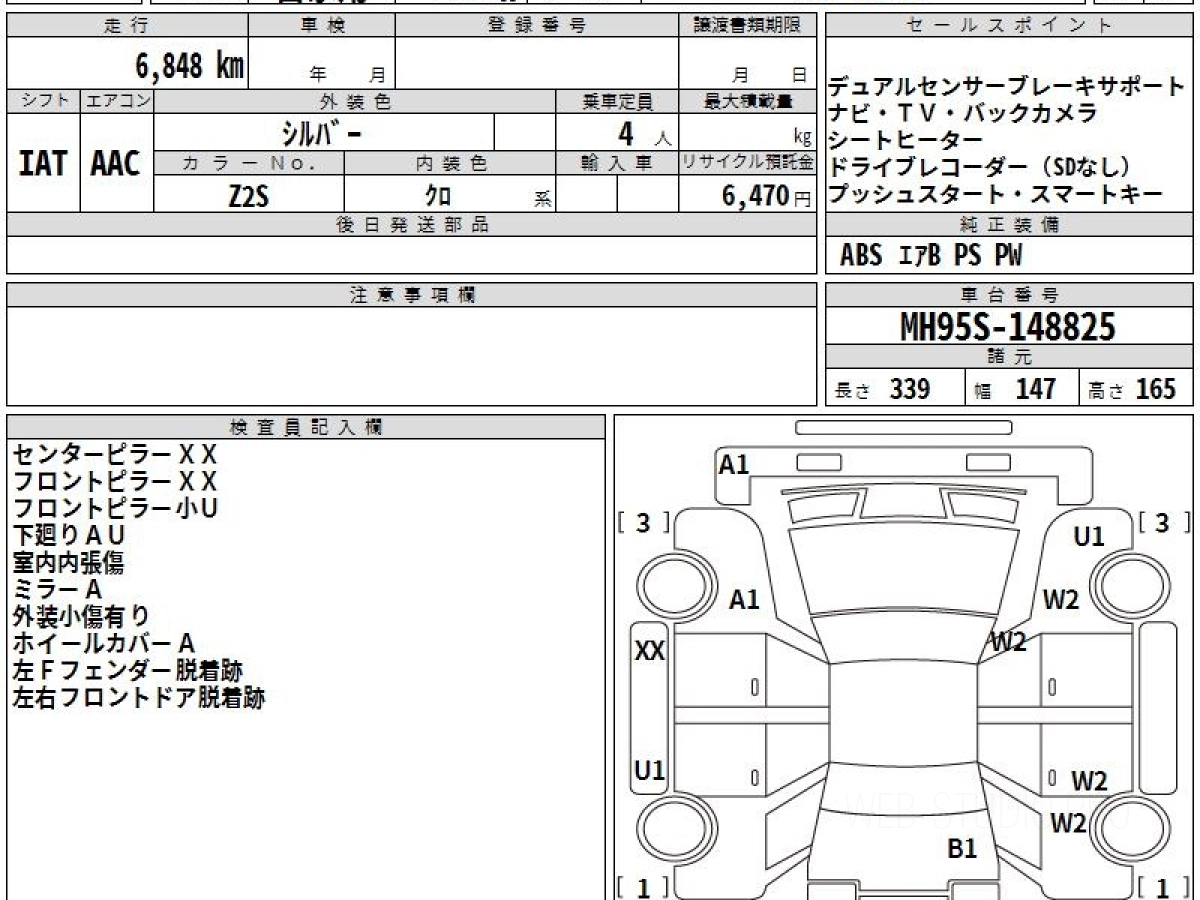Image resolution: width=1200 pixels, height=900 pixels.
Task: Select the IAT shift type cell
Action: click(x=43, y=163)
